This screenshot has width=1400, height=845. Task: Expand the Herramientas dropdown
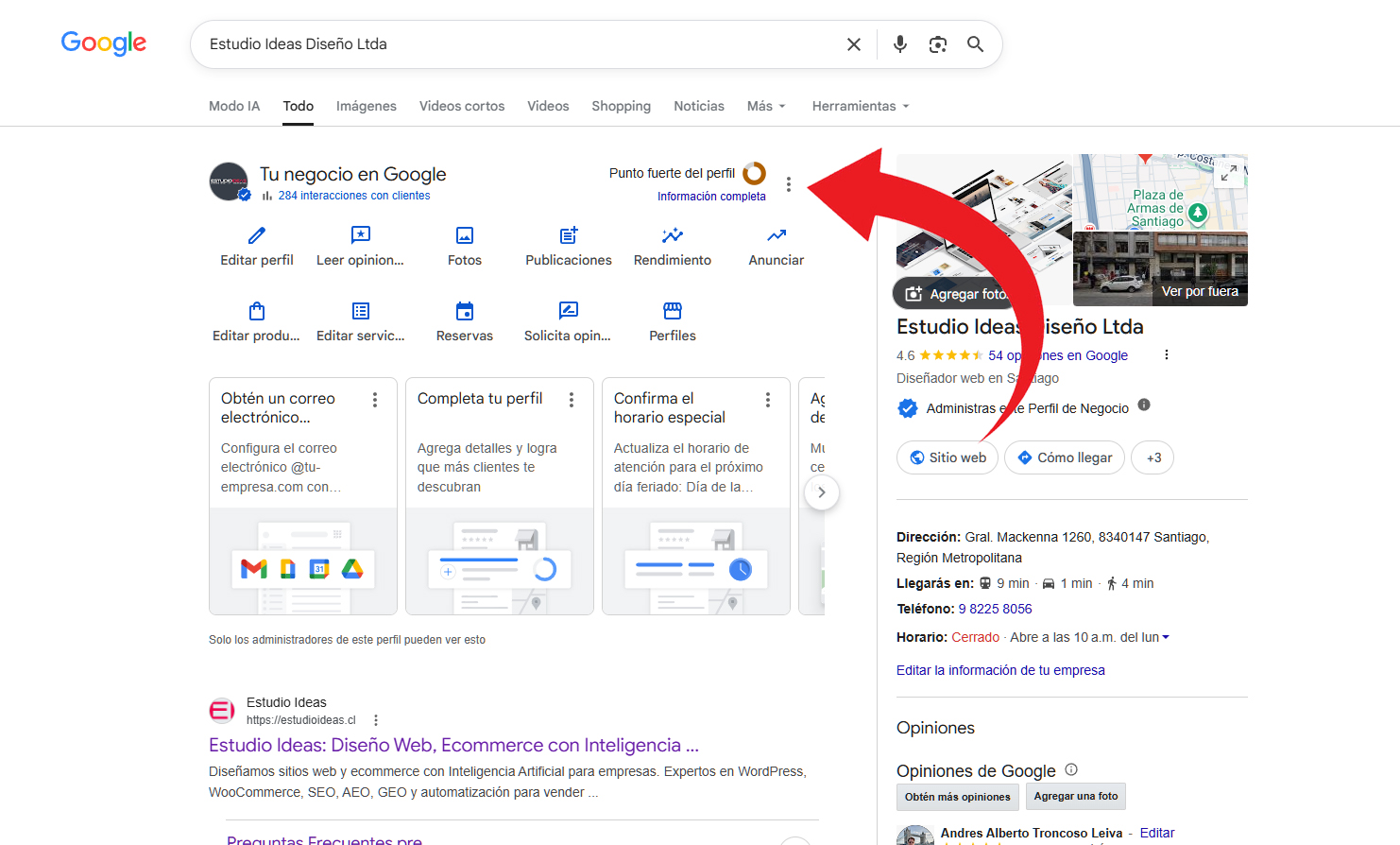point(861,106)
